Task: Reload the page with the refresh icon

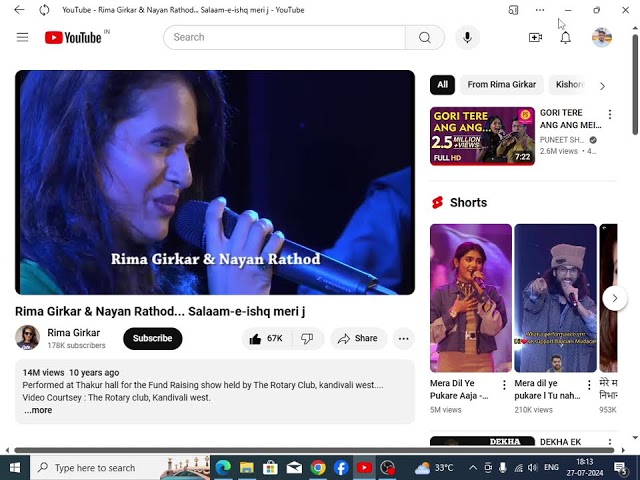Action: [44, 10]
